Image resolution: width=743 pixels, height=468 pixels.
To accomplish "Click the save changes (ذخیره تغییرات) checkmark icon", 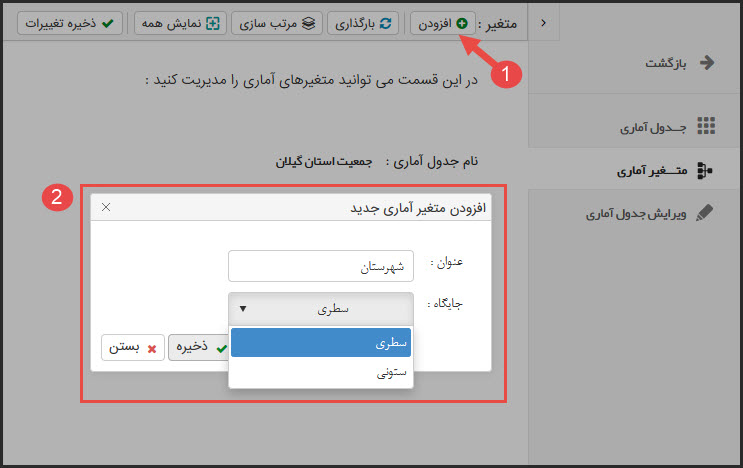I will (108, 22).
